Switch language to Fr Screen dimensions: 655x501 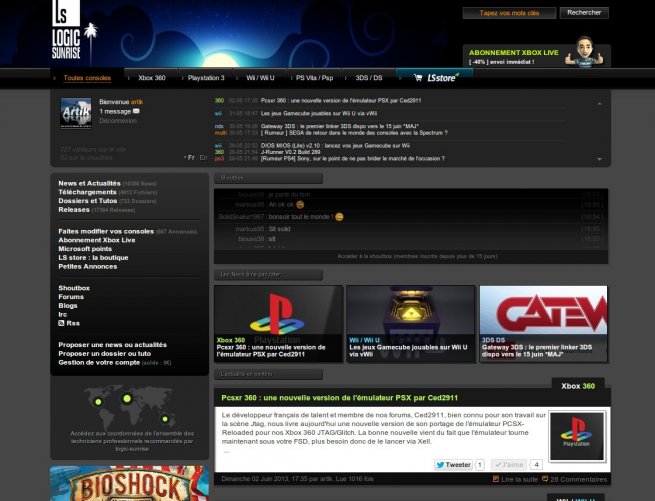coord(191,158)
